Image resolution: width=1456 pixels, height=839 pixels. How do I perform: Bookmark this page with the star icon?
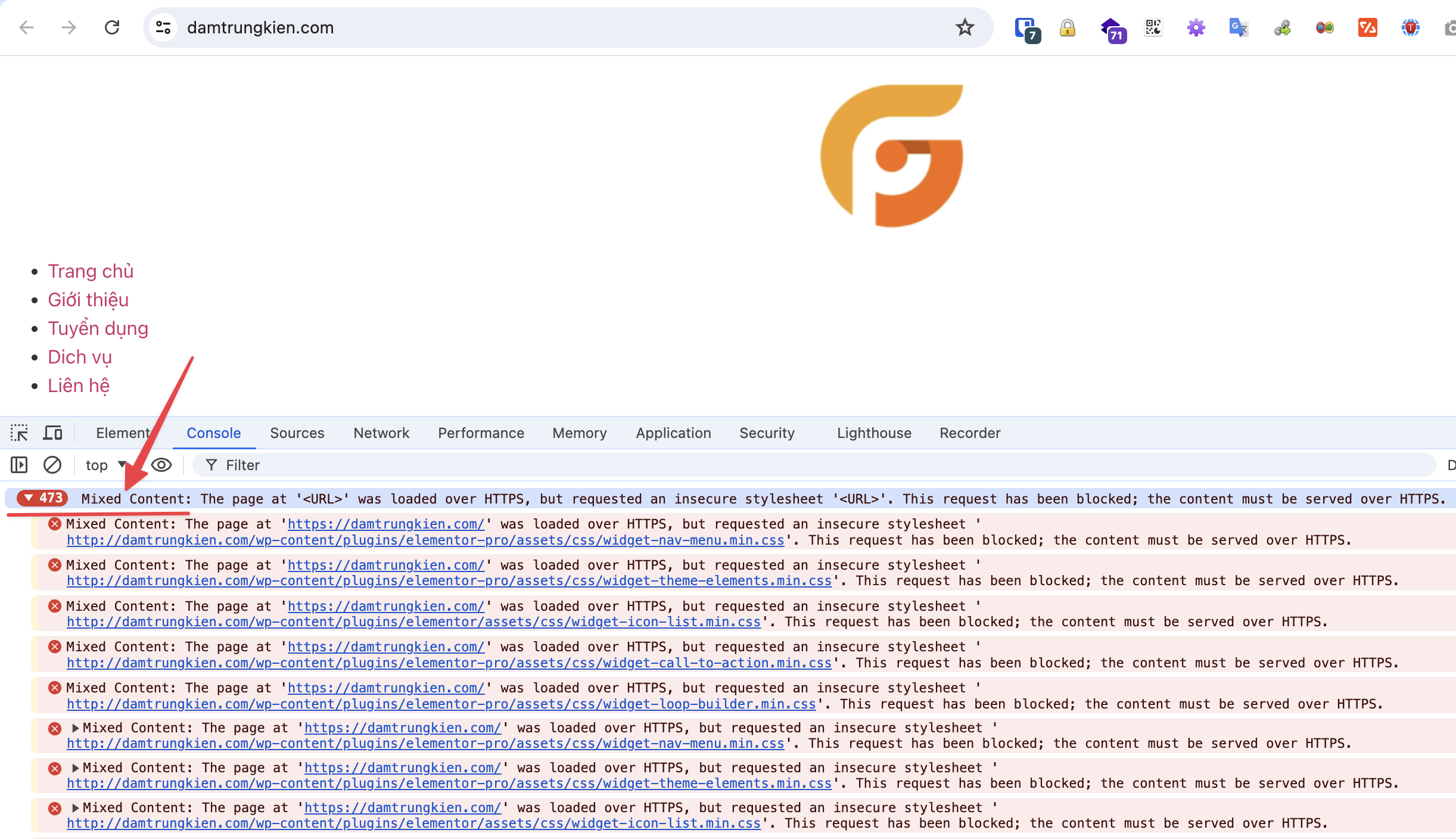click(965, 27)
